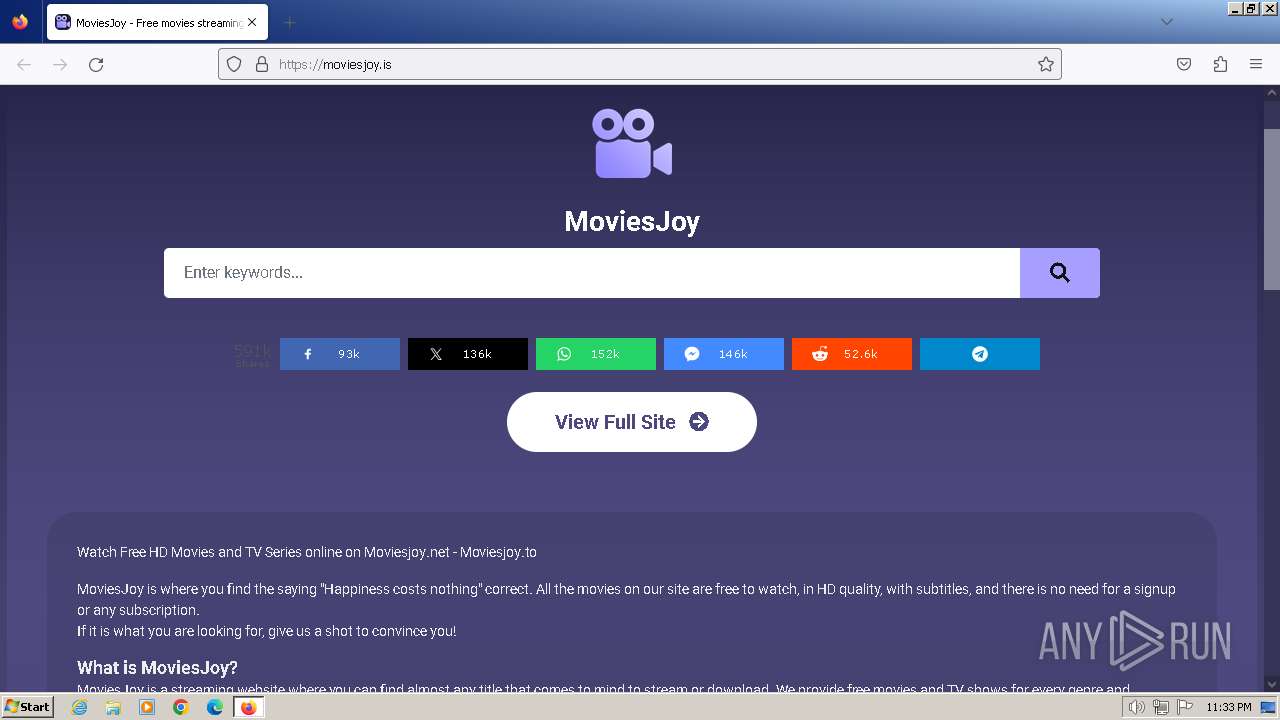Click the moviesjoy.is address bar
This screenshot has height=720, width=1280.
pyautogui.click(x=640, y=64)
